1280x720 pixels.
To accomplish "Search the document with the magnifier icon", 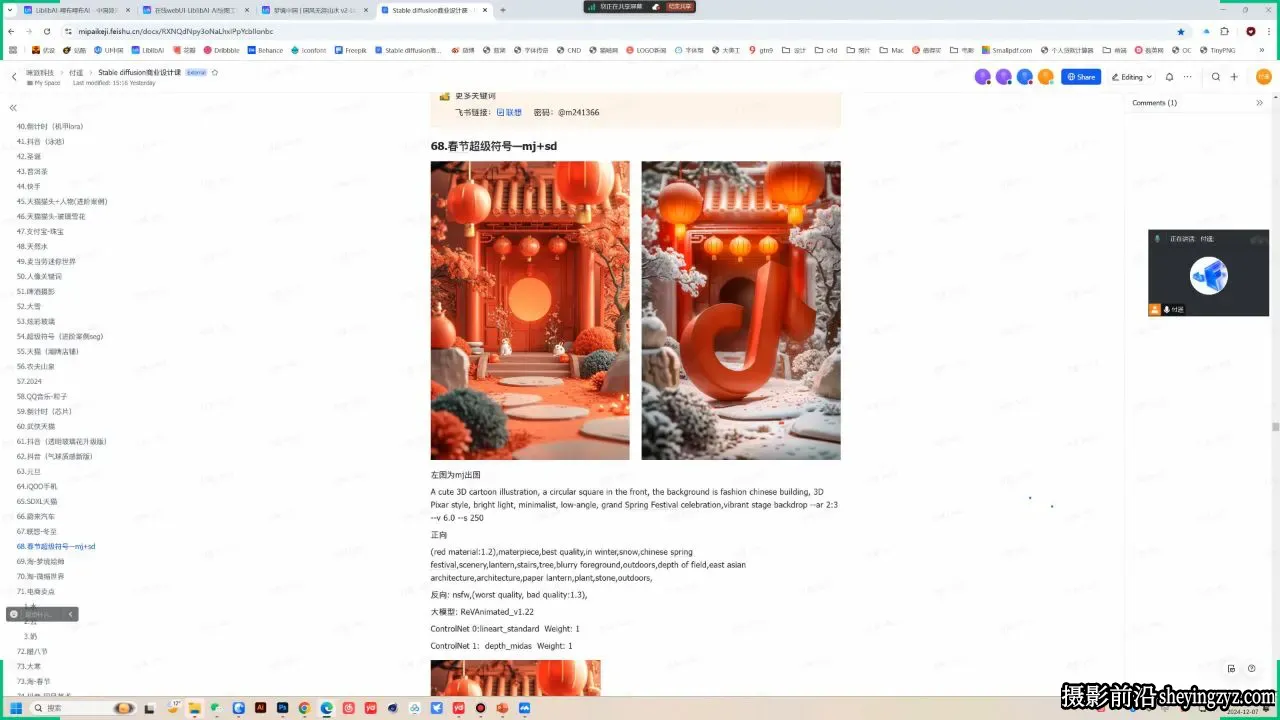I will (x=1216, y=77).
